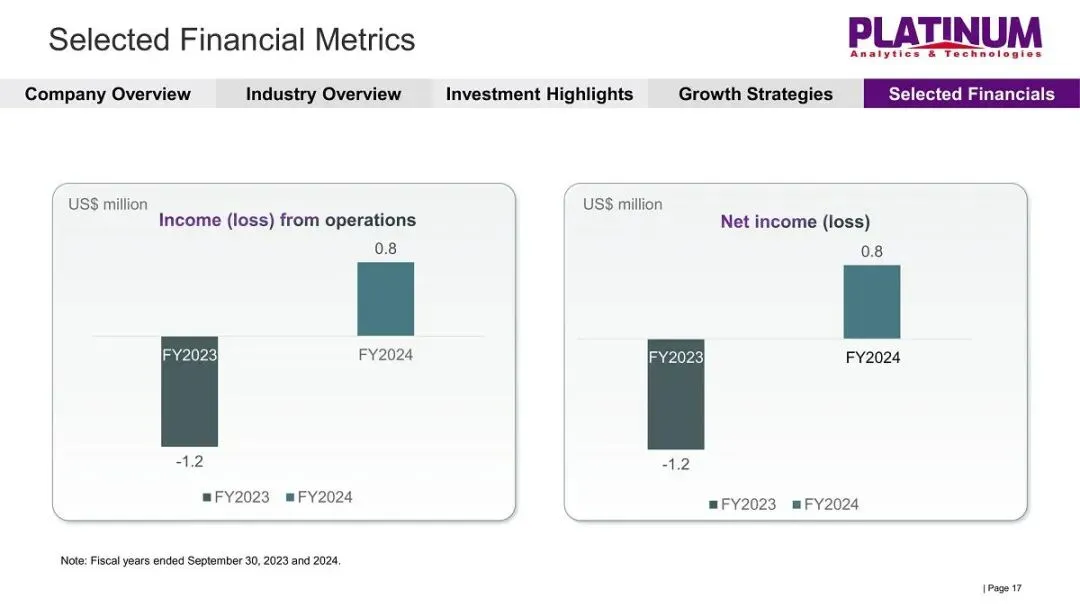Click the Income (loss) from operations title

coord(287,220)
